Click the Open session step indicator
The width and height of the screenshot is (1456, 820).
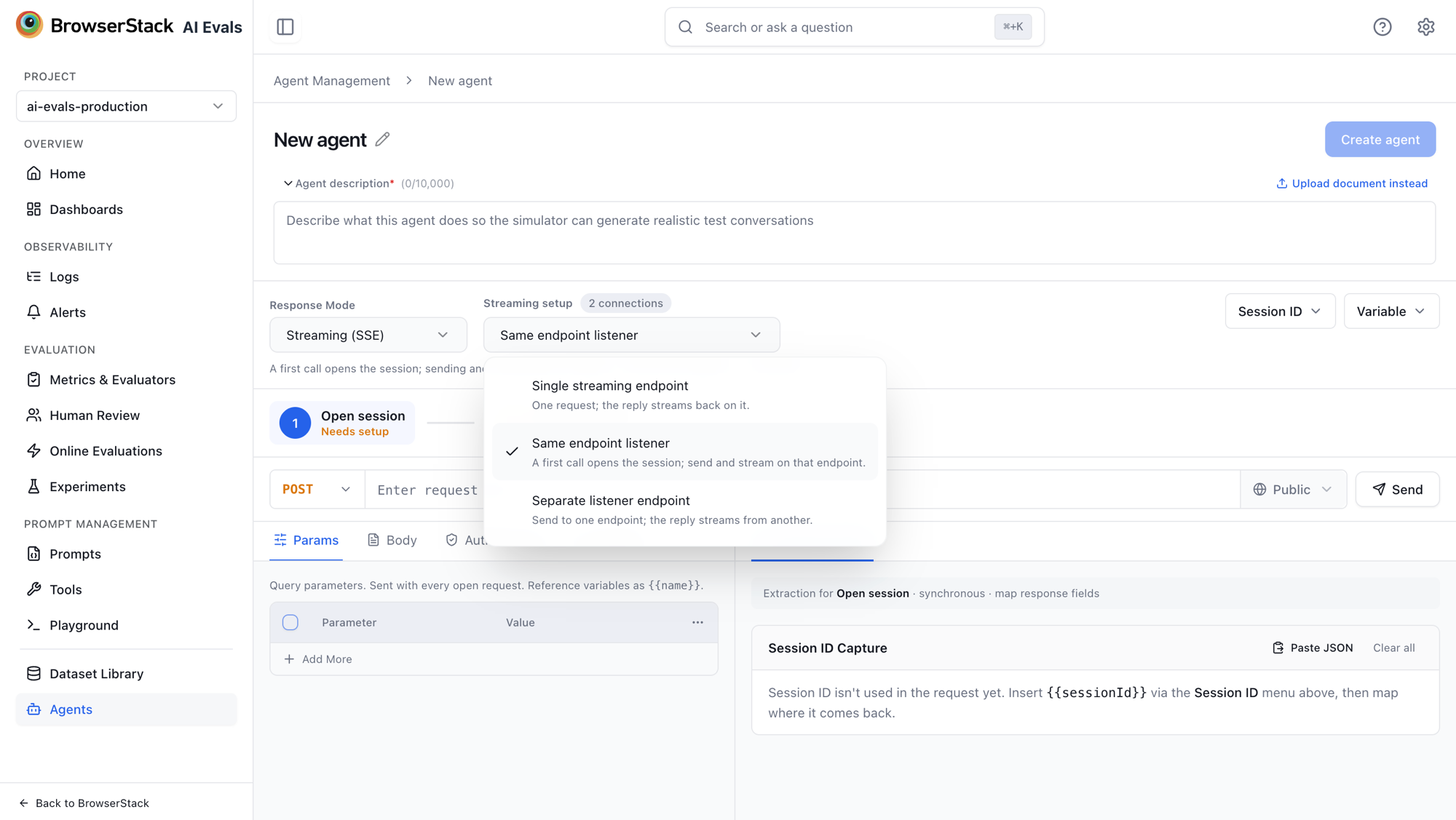[x=342, y=423]
